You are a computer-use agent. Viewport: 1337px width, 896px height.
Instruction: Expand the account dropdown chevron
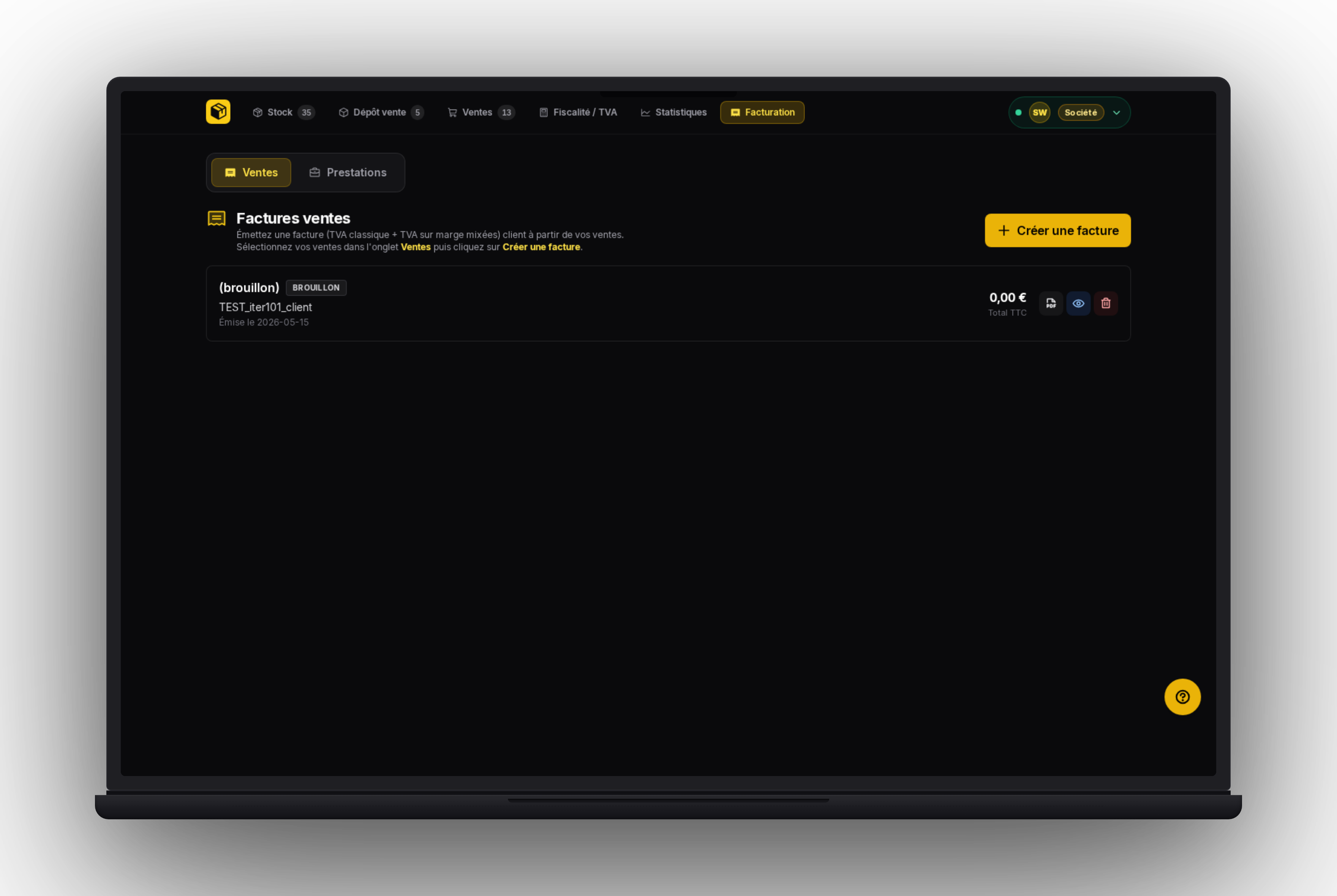click(x=1116, y=113)
